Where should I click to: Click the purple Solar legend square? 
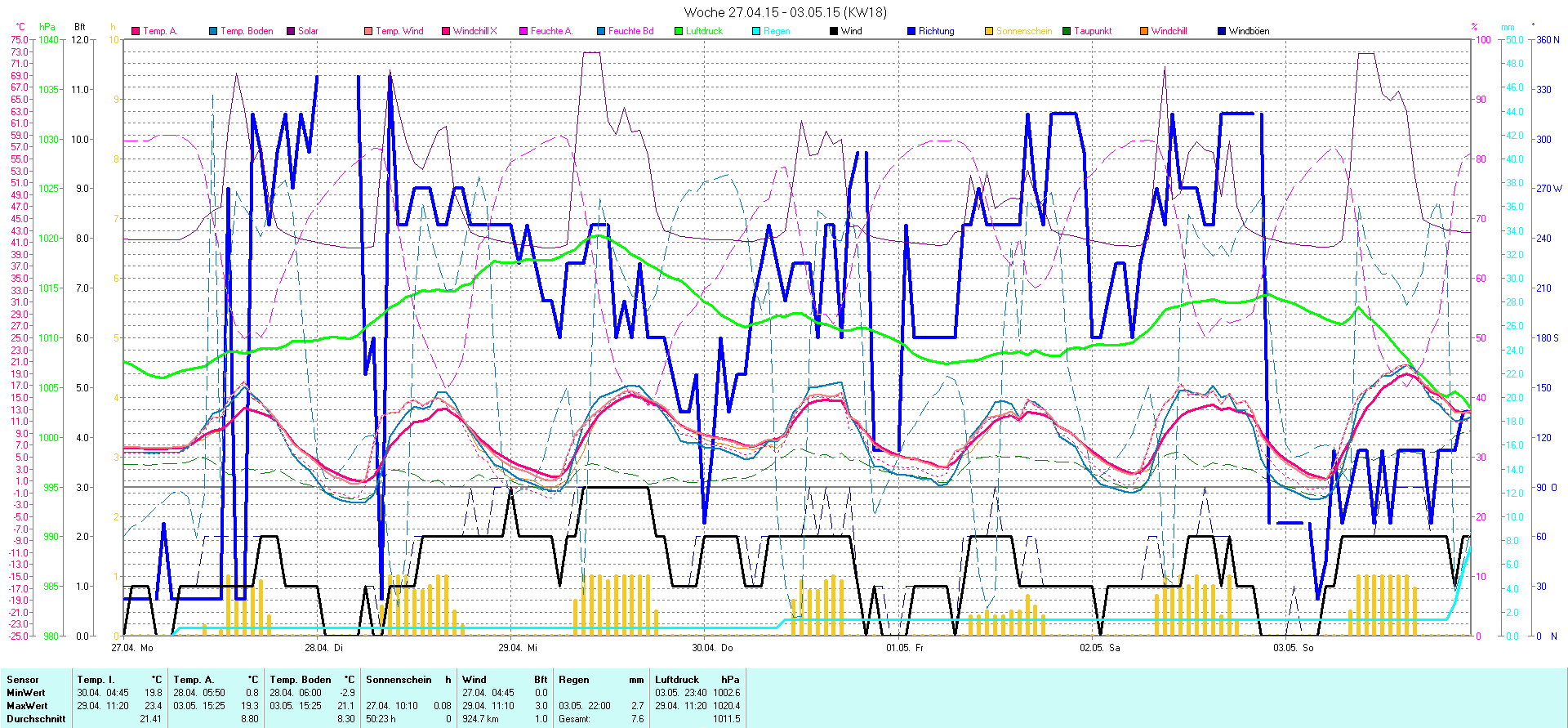pos(291,31)
